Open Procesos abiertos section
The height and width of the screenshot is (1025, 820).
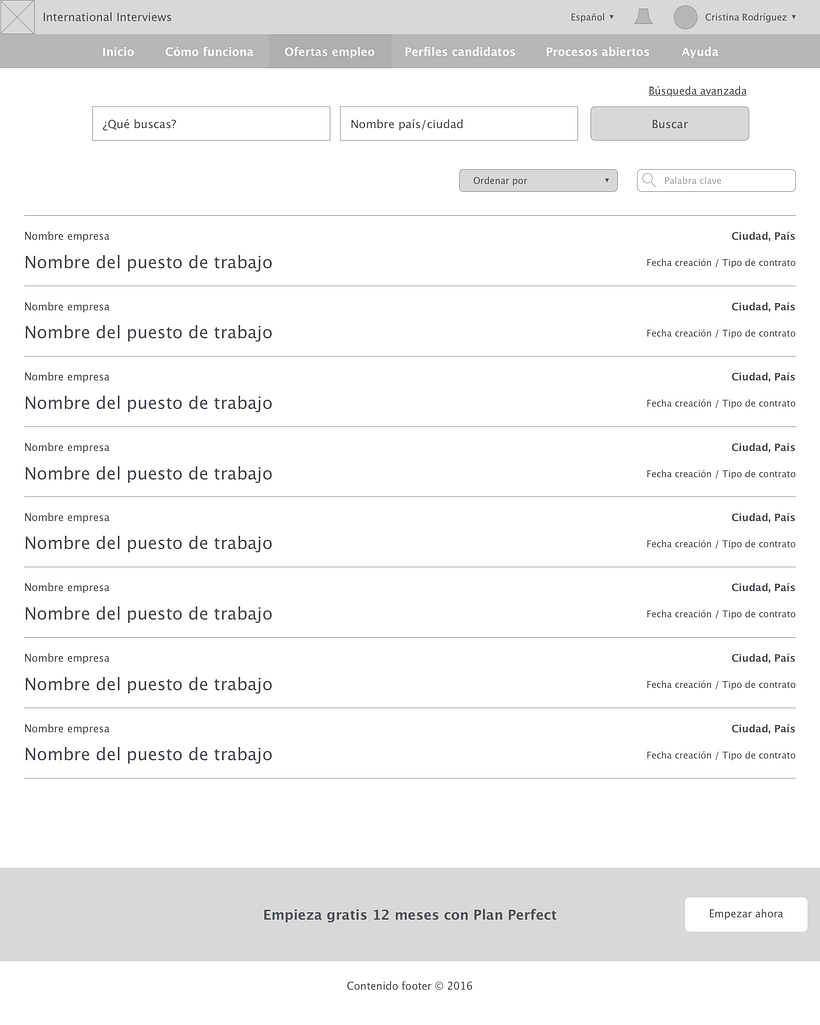point(597,52)
